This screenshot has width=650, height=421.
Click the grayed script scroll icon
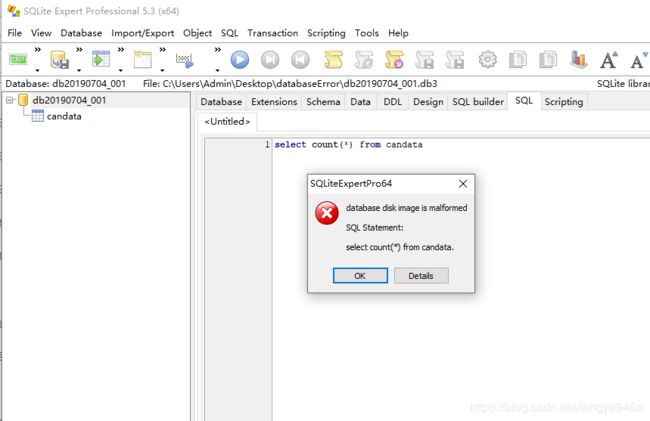pyautogui.click(x=364, y=60)
